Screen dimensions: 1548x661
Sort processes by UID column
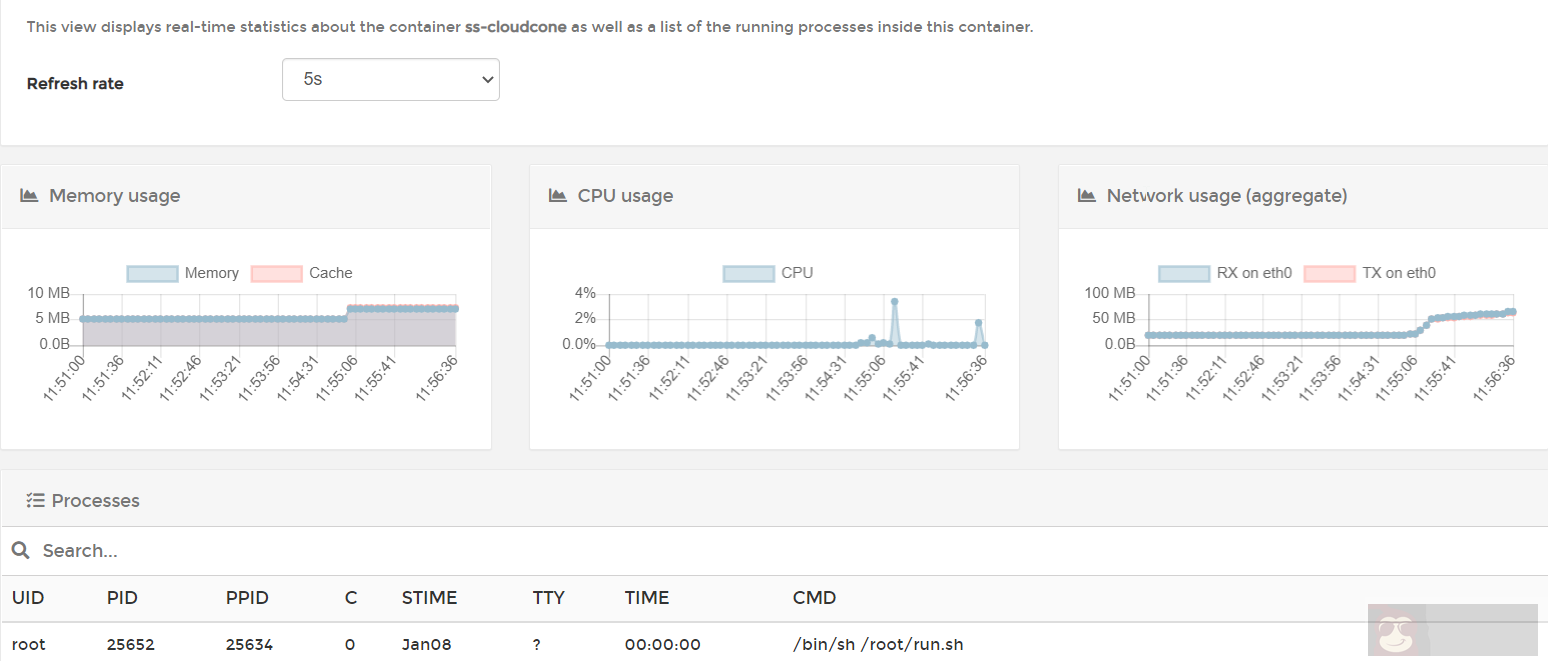coord(28,598)
